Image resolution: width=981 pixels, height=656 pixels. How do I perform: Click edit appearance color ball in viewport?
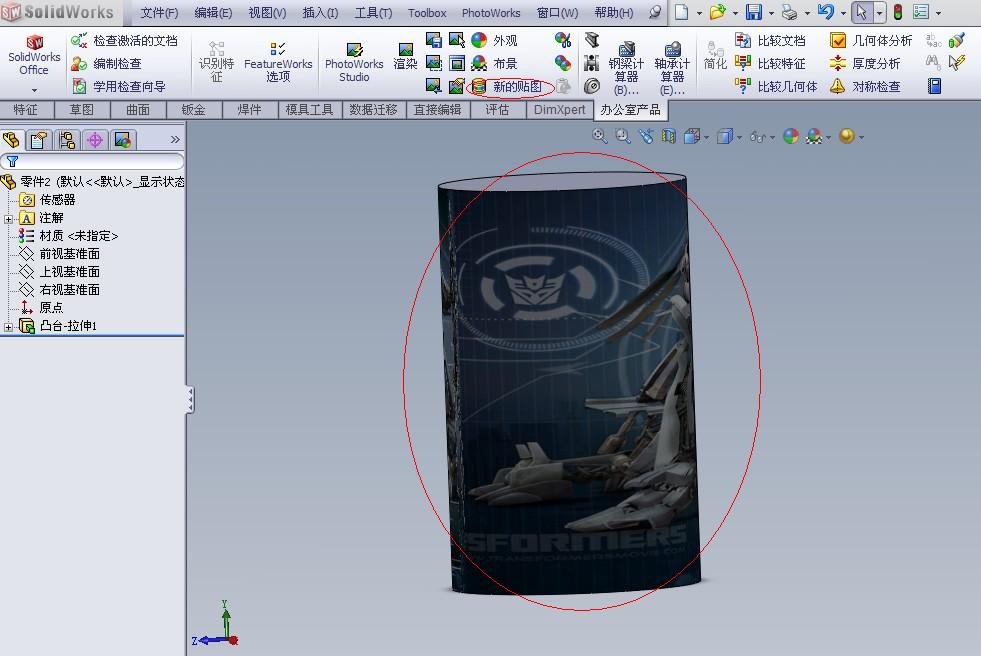click(791, 136)
